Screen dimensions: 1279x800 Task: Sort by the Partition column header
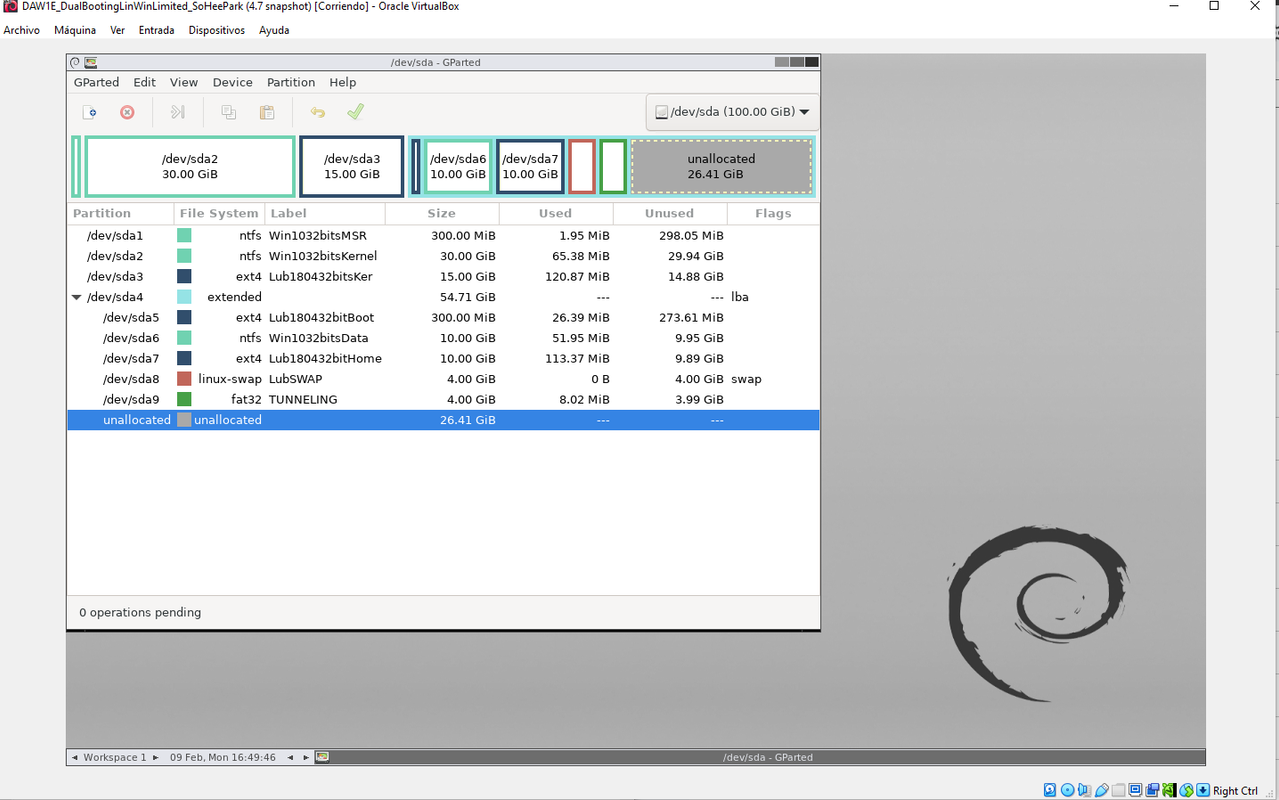pyautogui.click(x=121, y=213)
